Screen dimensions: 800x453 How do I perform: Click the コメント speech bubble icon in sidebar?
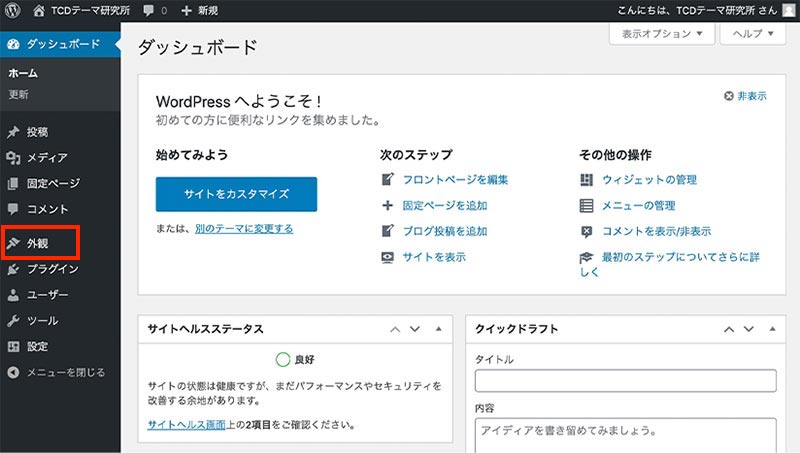[x=13, y=209]
